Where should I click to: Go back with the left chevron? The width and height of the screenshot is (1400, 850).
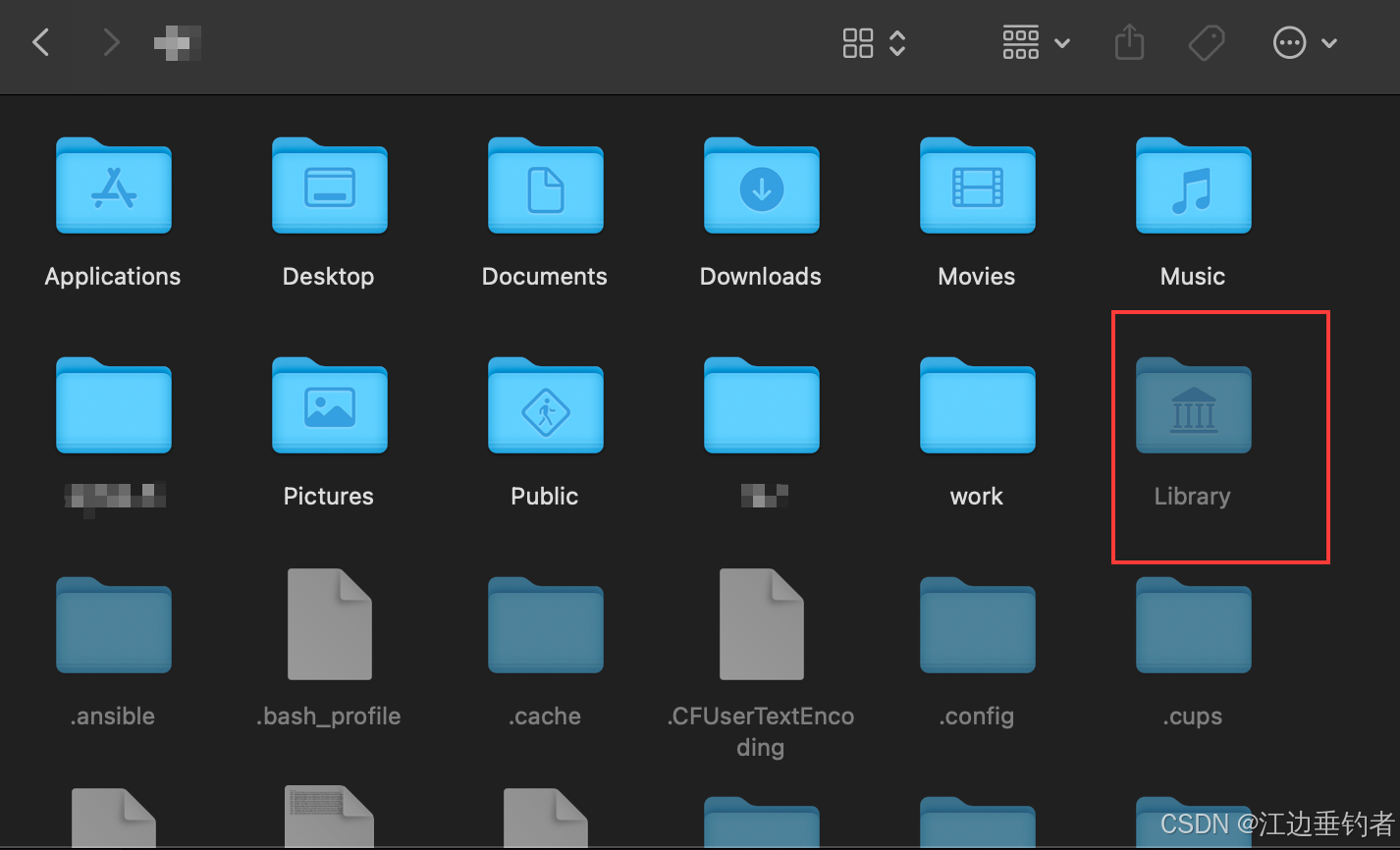41,42
